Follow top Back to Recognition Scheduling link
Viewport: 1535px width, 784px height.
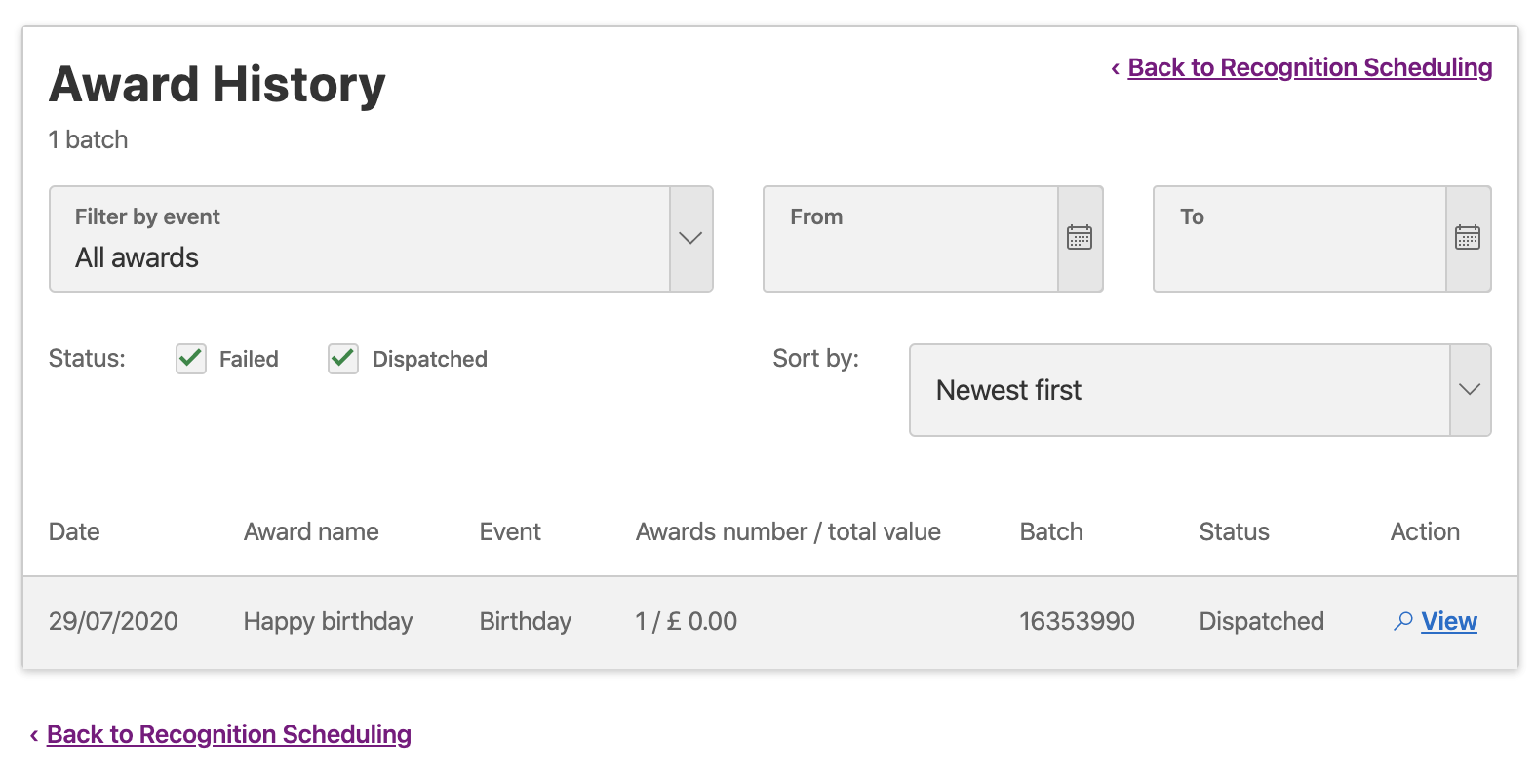pyautogui.click(x=1310, y=67)
